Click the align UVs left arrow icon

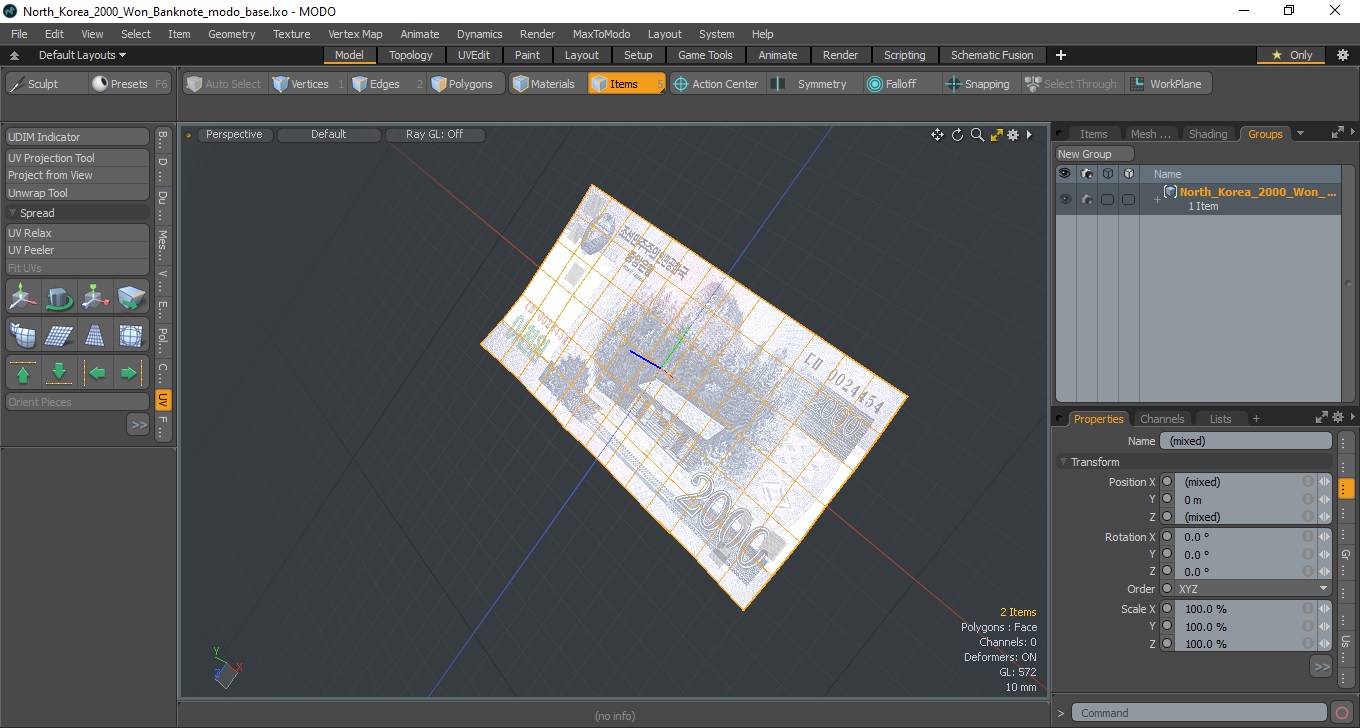95,373
